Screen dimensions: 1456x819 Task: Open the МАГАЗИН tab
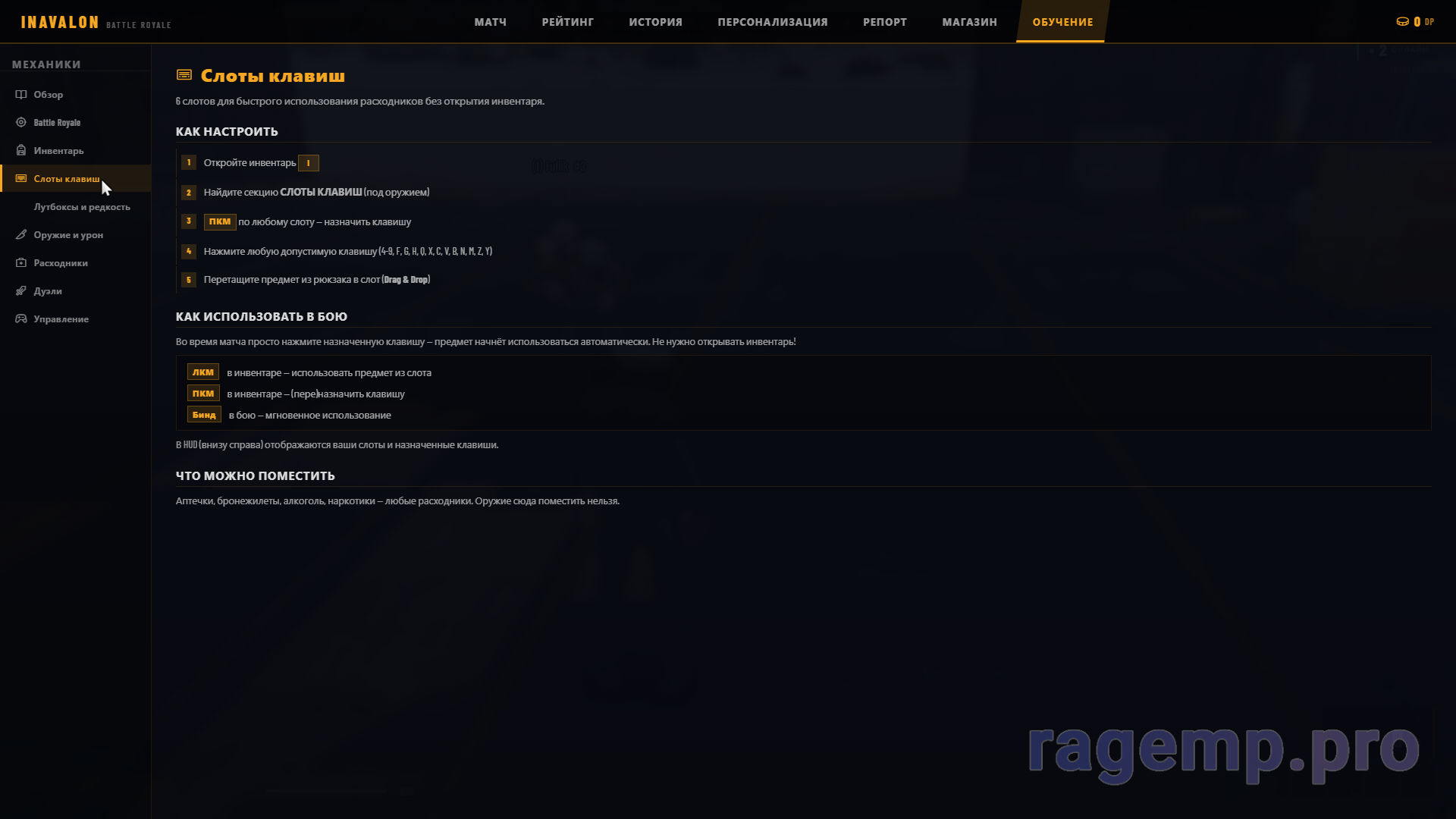pos(969,22)
